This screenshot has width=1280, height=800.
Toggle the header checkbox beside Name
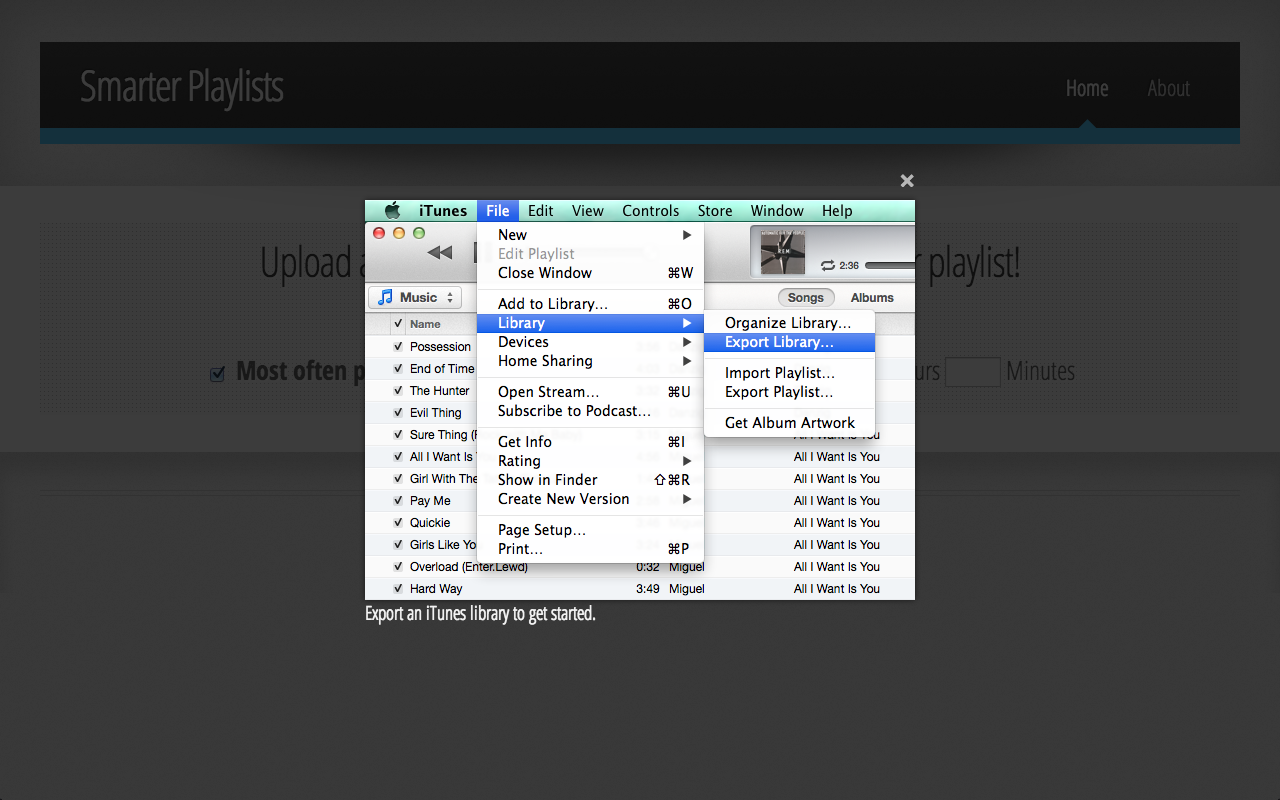(x=398, y=323)
